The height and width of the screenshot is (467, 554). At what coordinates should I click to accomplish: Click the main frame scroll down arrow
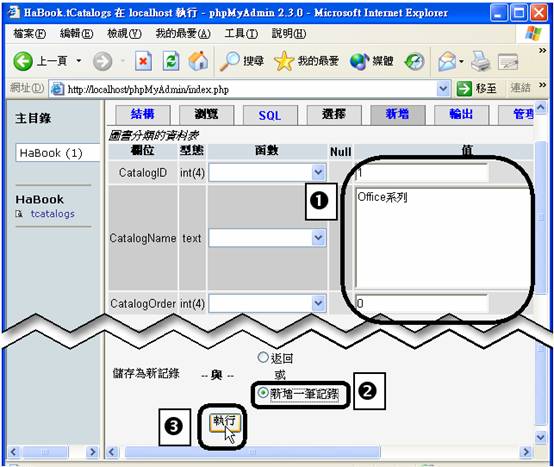click(x=541, y=437)
